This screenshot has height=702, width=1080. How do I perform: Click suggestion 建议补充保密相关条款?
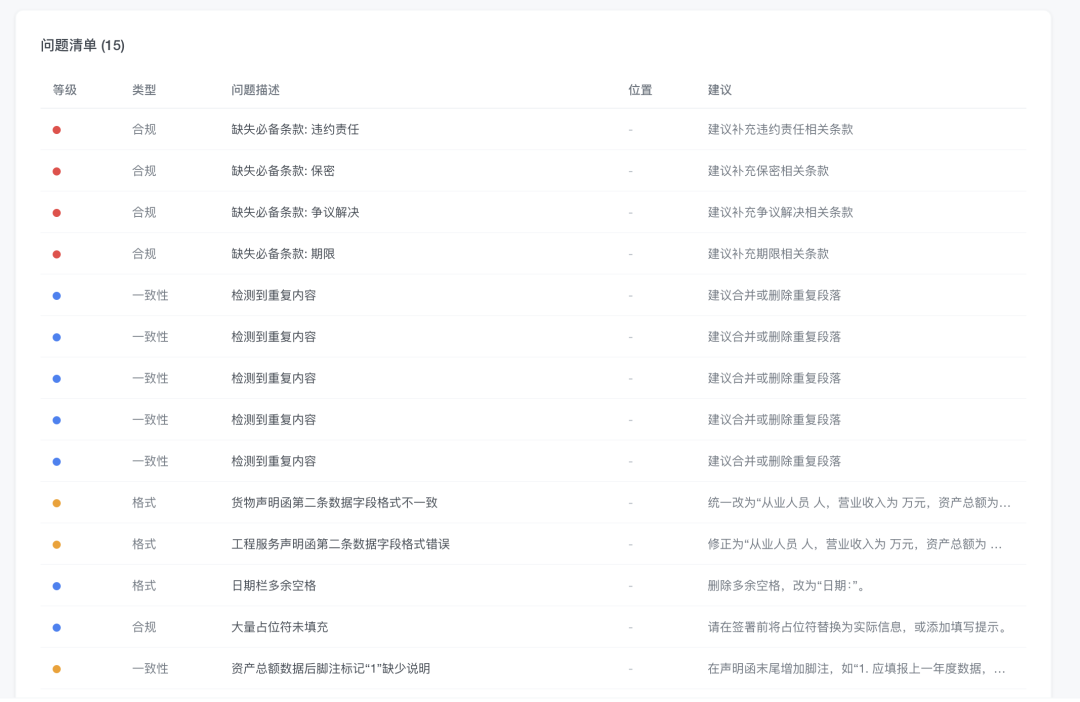tap(768, 171)
